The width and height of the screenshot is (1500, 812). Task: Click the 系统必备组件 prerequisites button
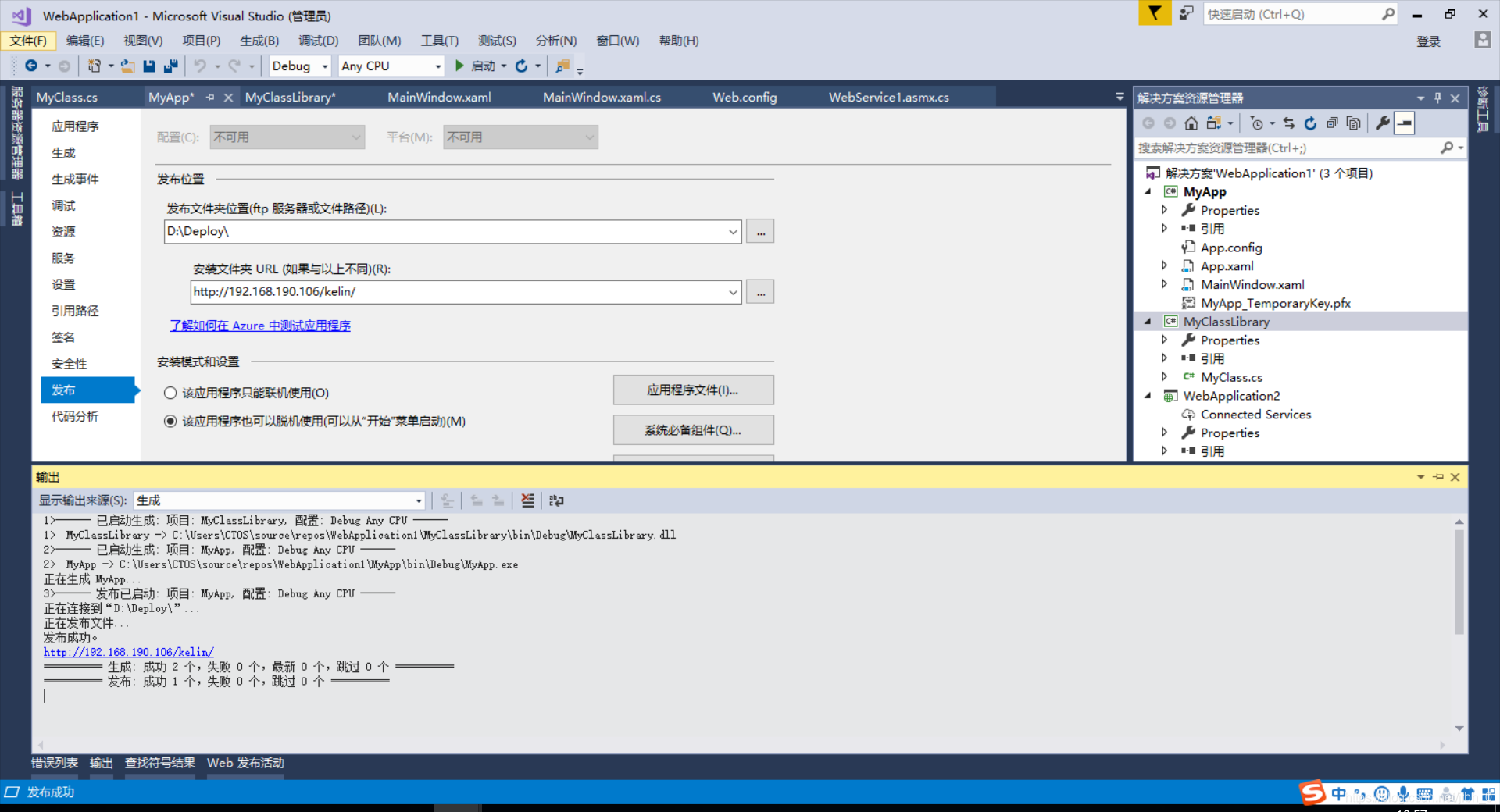(x=693, y=430)
